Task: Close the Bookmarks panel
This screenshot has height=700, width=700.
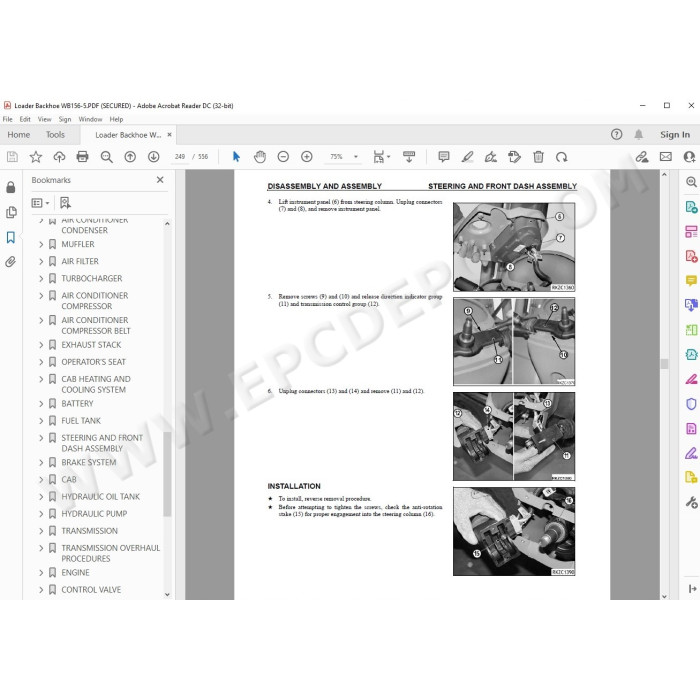Action: (x=160, y=179)
